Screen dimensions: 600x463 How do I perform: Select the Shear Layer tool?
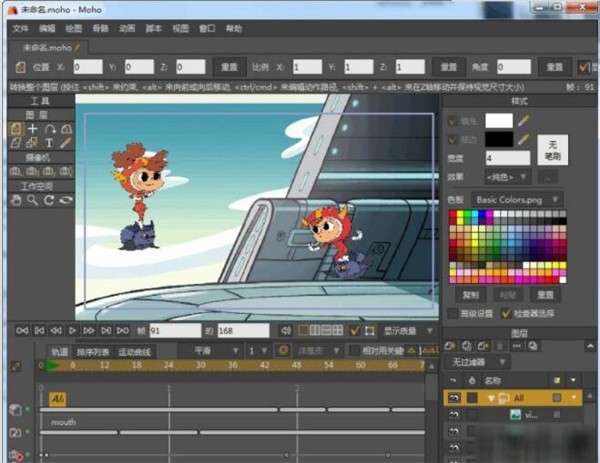15,143
